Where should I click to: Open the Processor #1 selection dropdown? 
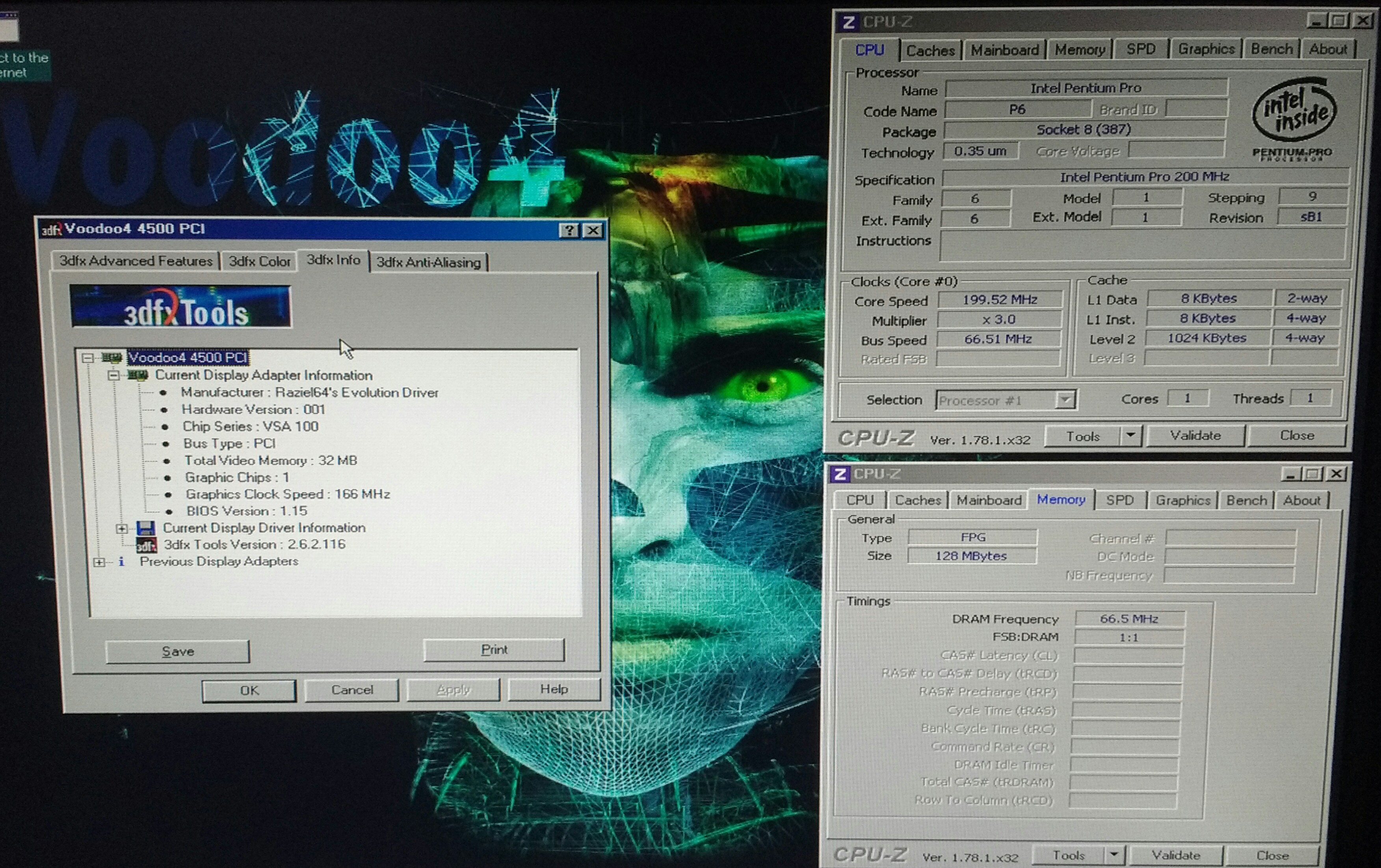(x=1065, y=400)
